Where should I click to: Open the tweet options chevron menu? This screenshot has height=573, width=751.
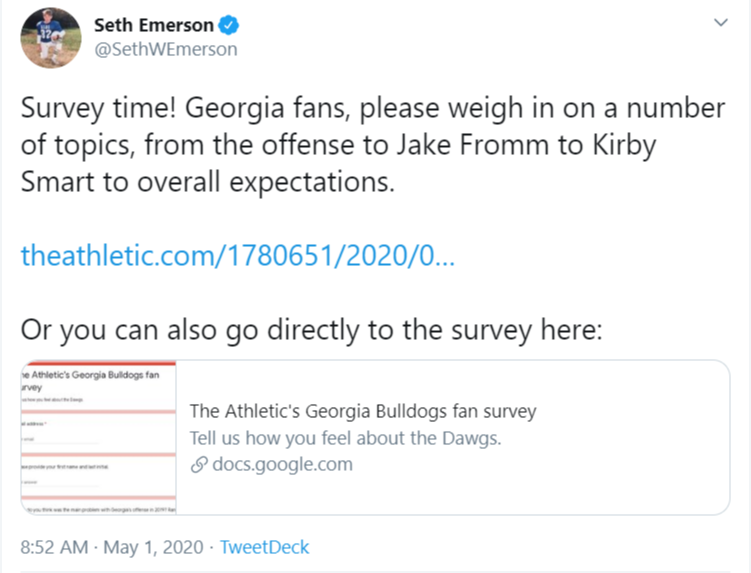point(720,23)
